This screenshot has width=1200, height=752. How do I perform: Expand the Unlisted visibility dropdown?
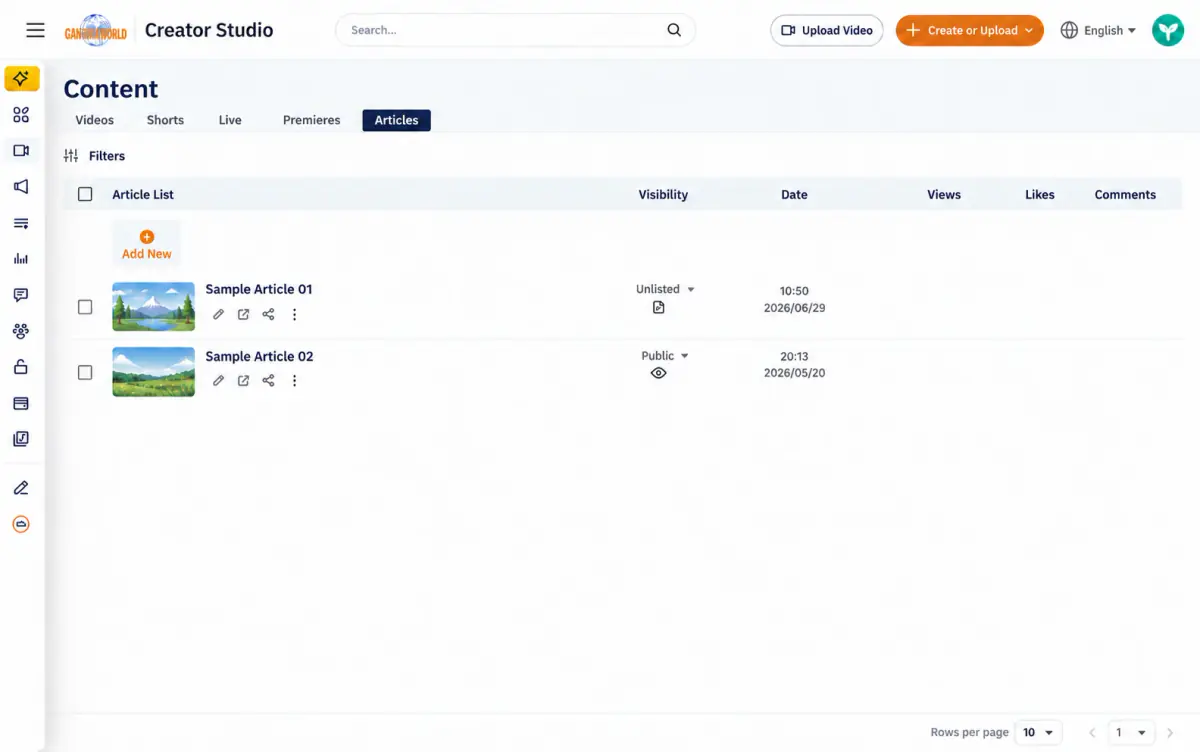[665, 289]
